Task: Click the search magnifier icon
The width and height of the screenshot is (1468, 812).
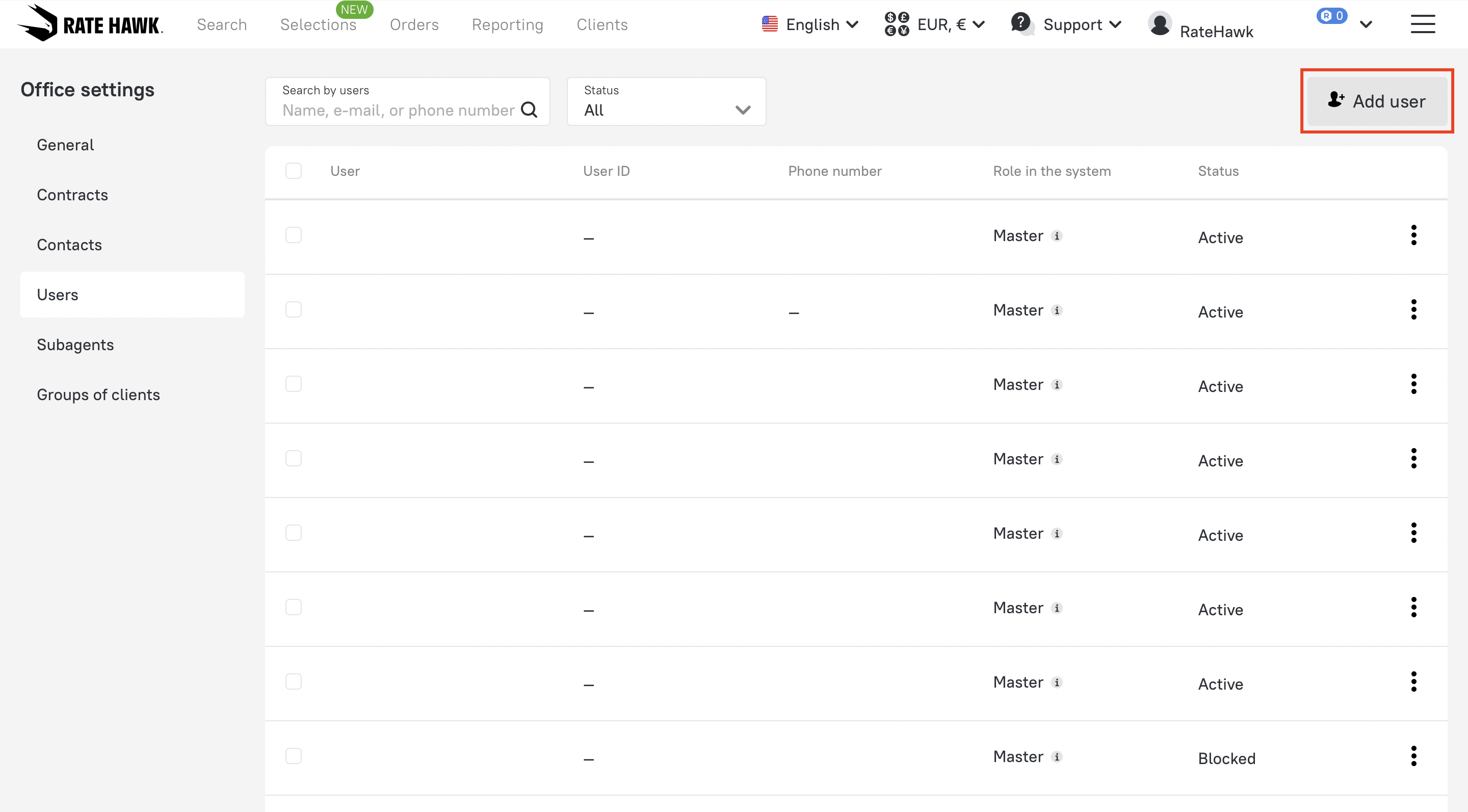Action: [529, 110]
